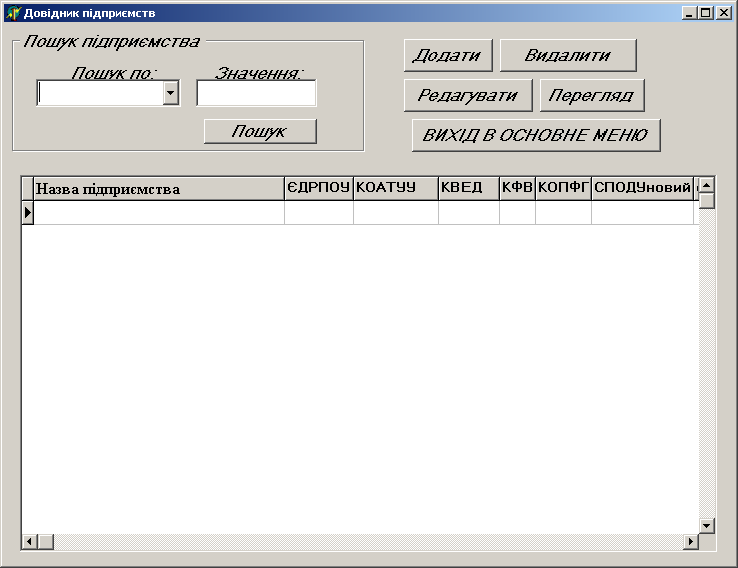Select the current row indicator arrow
Screen dimensions: 738x568
(x=28, y=213)
